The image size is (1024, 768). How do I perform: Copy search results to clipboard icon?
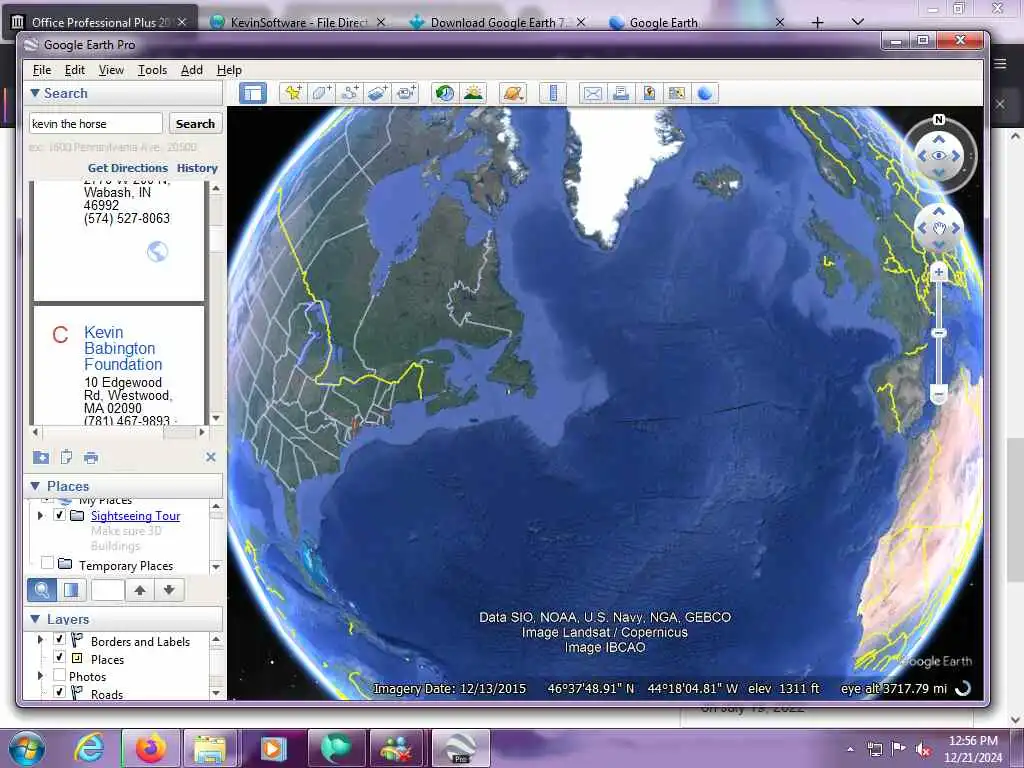point(66,457)
